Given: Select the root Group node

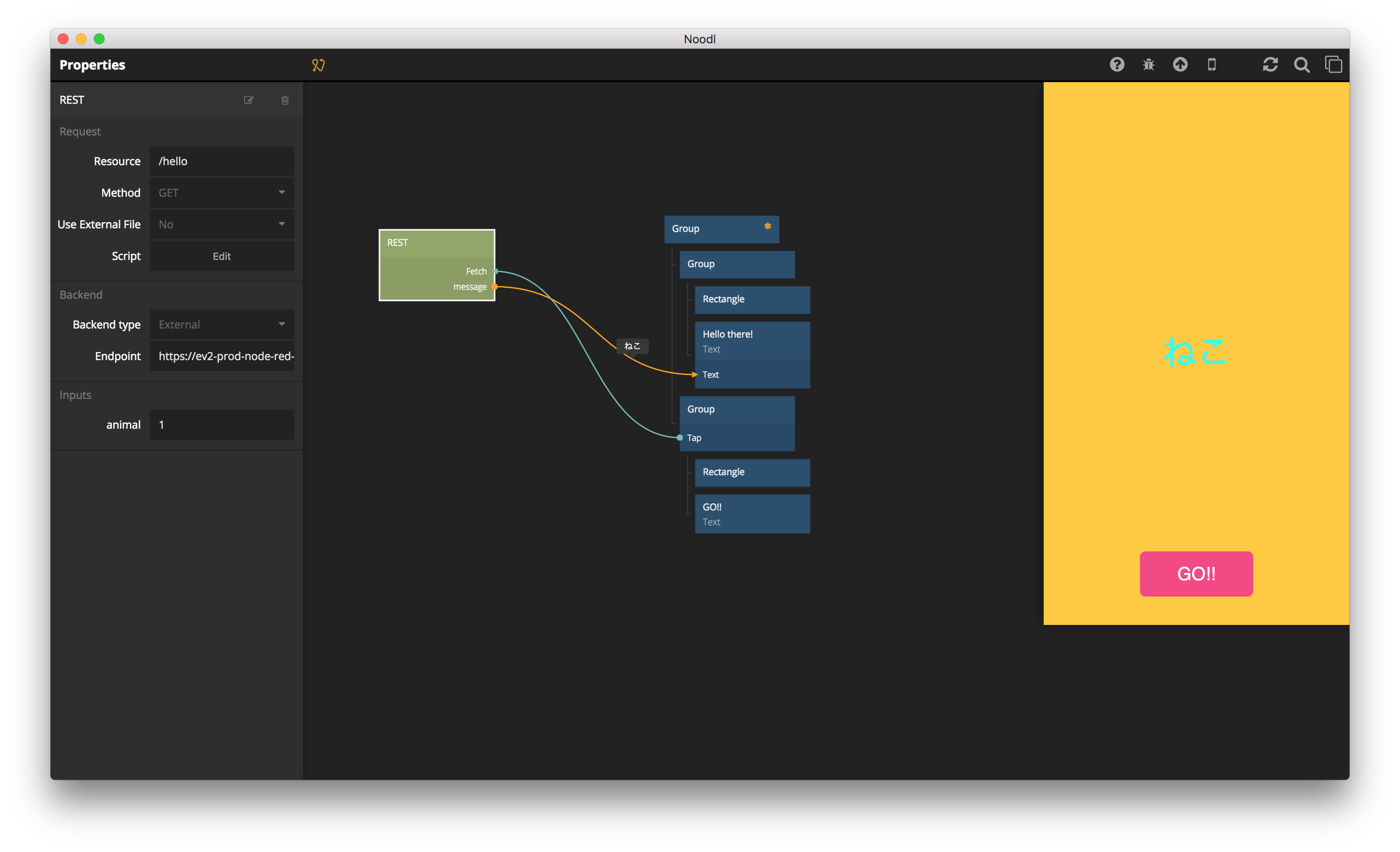Looking at the screenshot, I should click(x=722, y=229).
